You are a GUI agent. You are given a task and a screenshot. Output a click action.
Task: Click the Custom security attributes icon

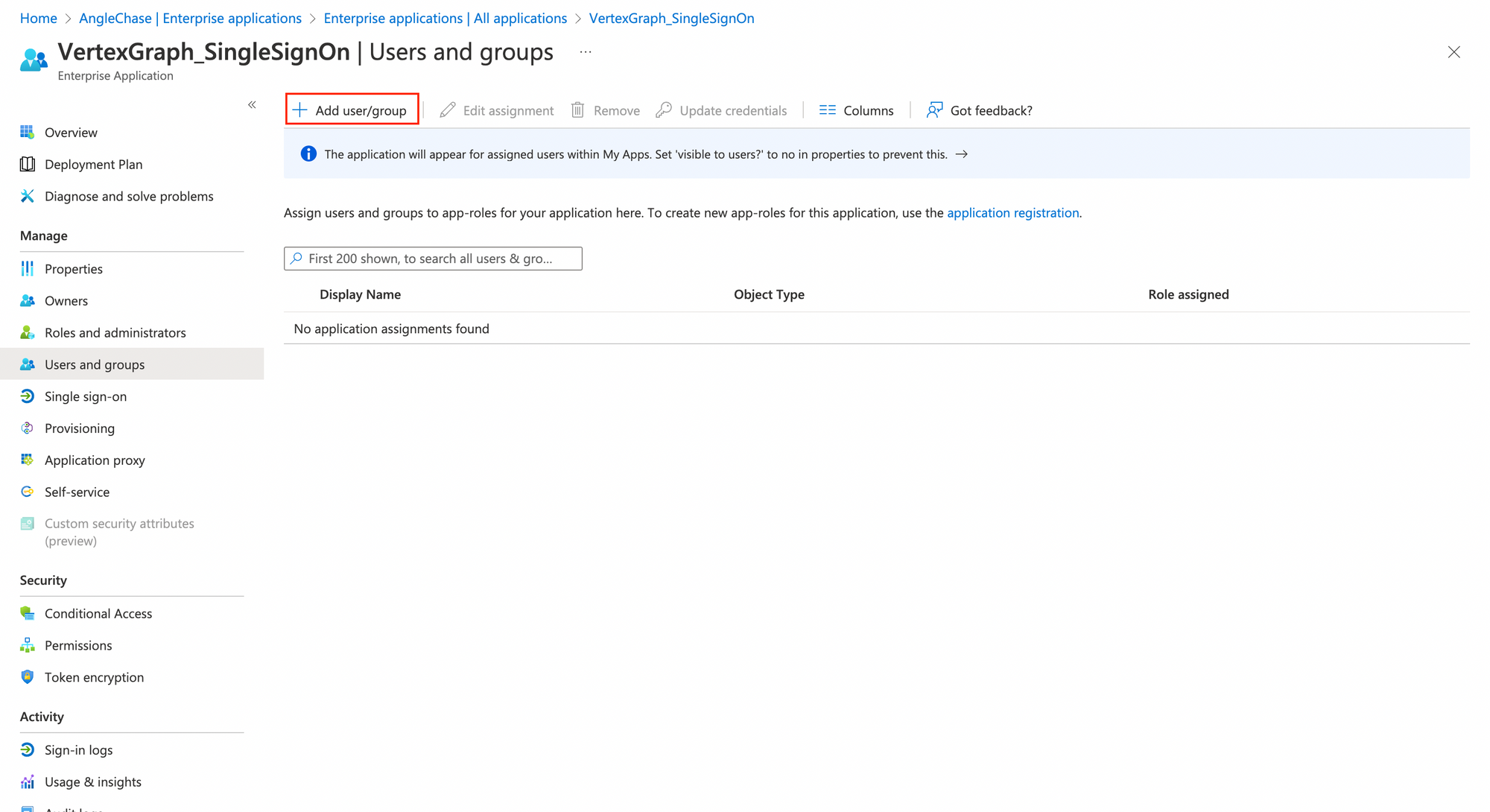tap(28, 524)
